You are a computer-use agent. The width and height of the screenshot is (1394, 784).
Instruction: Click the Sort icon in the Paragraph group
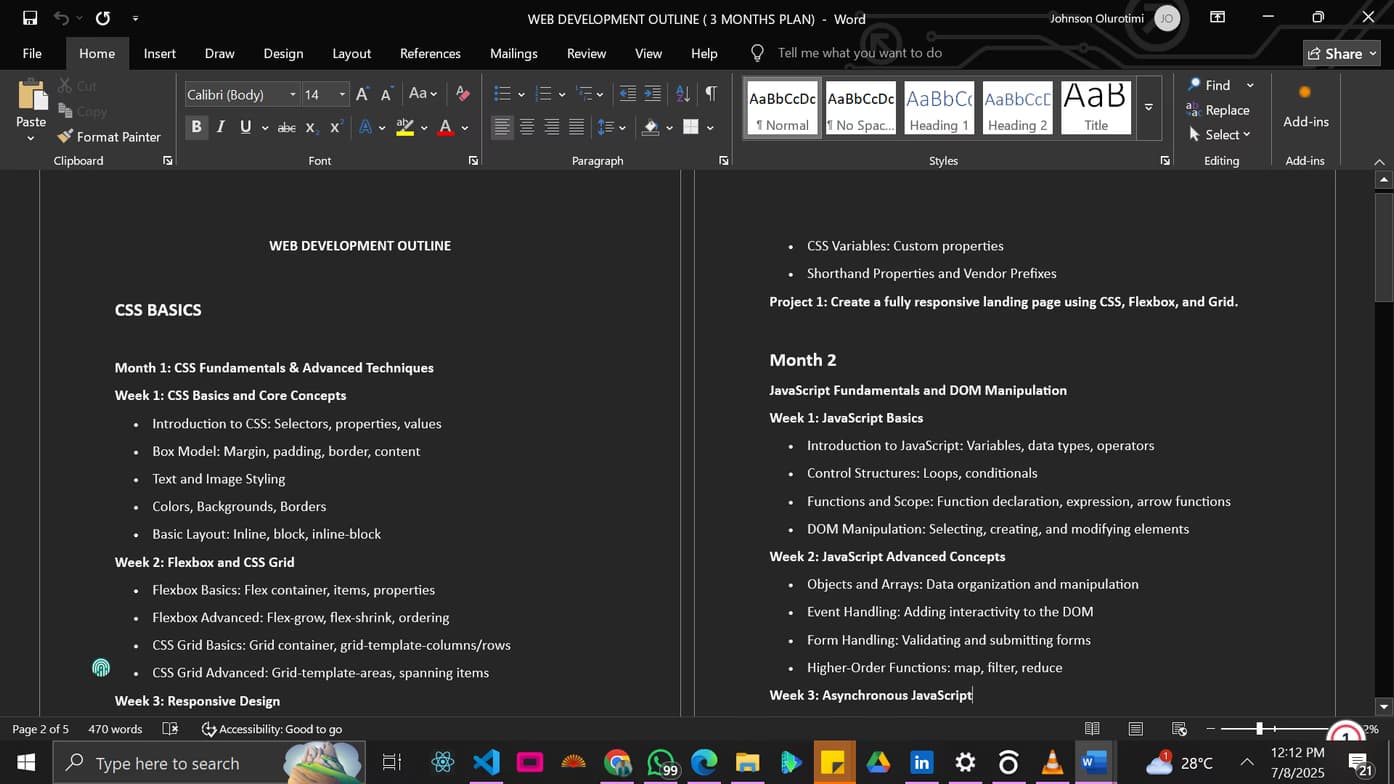click(682, 93)
